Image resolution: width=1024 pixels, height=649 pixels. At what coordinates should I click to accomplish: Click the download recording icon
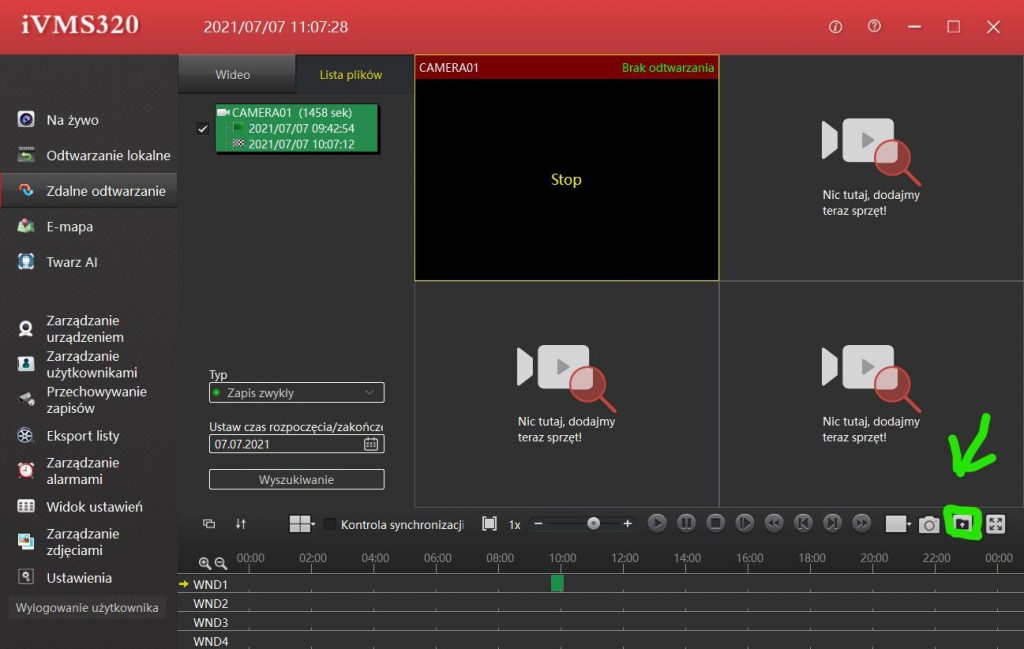pyautogui.click(x=962, y=523)
